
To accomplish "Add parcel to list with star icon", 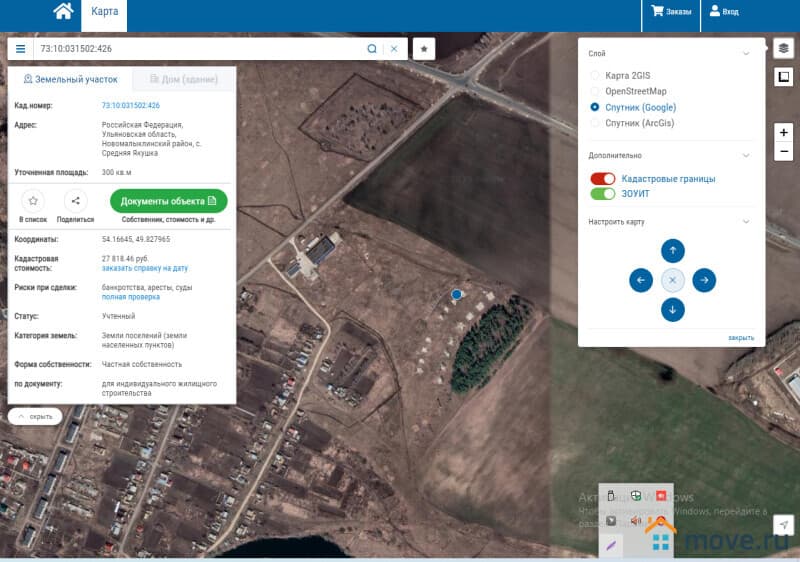I will [33, 201].
